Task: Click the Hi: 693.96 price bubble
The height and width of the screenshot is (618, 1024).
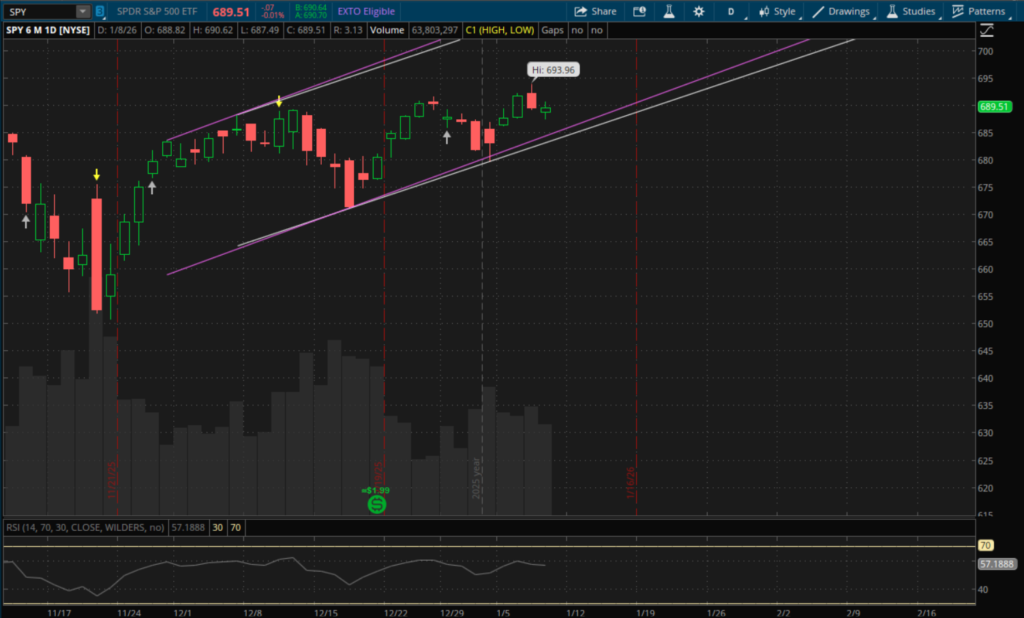Action: point(553,70)
